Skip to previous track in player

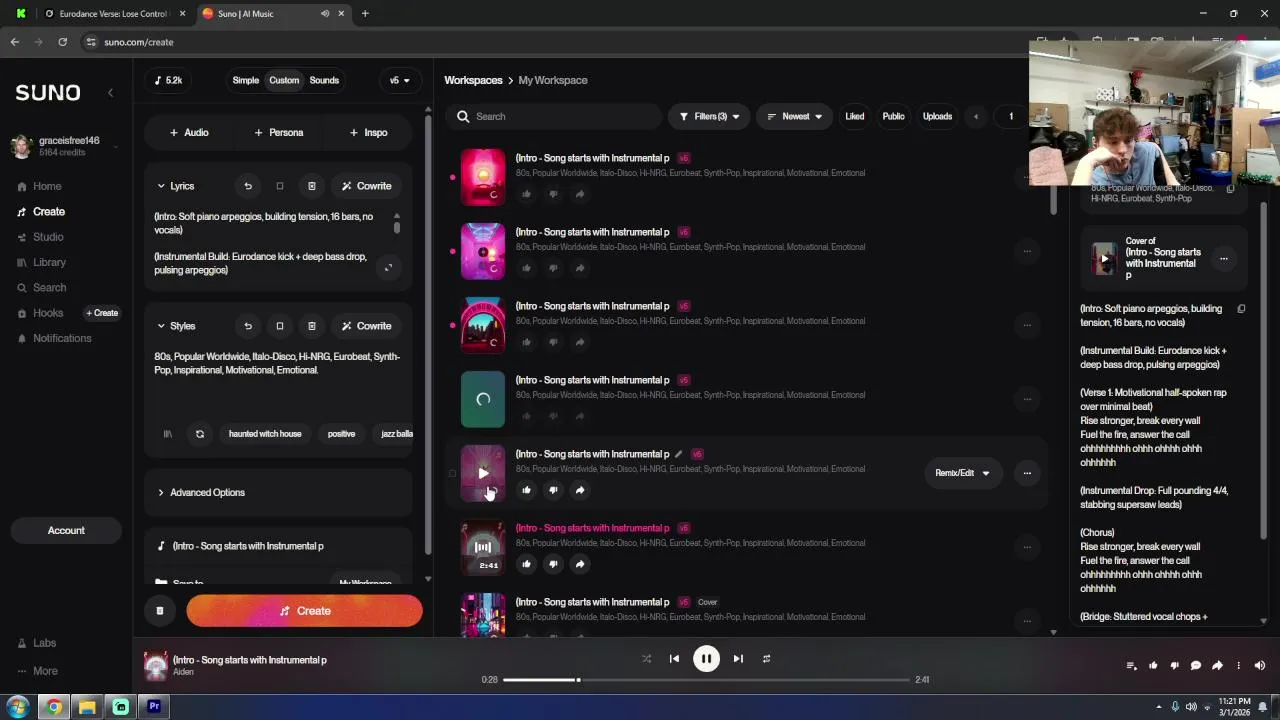coord(674,659)
